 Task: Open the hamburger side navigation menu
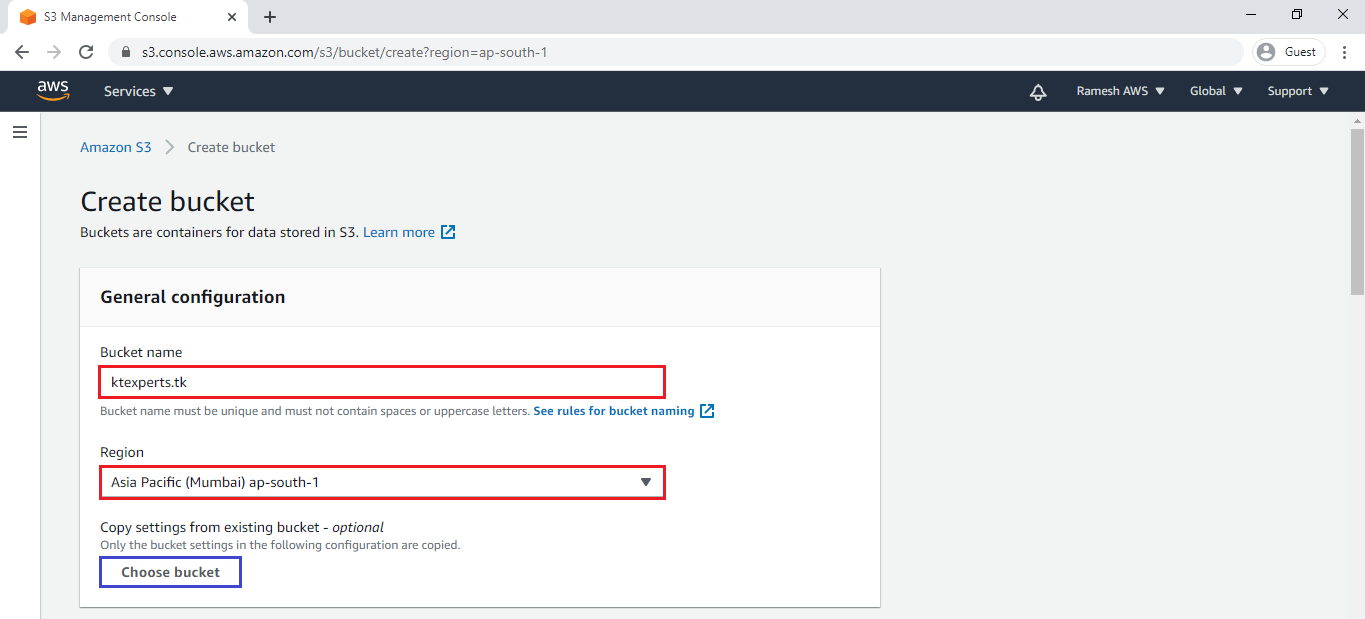(x=20, y=132)
